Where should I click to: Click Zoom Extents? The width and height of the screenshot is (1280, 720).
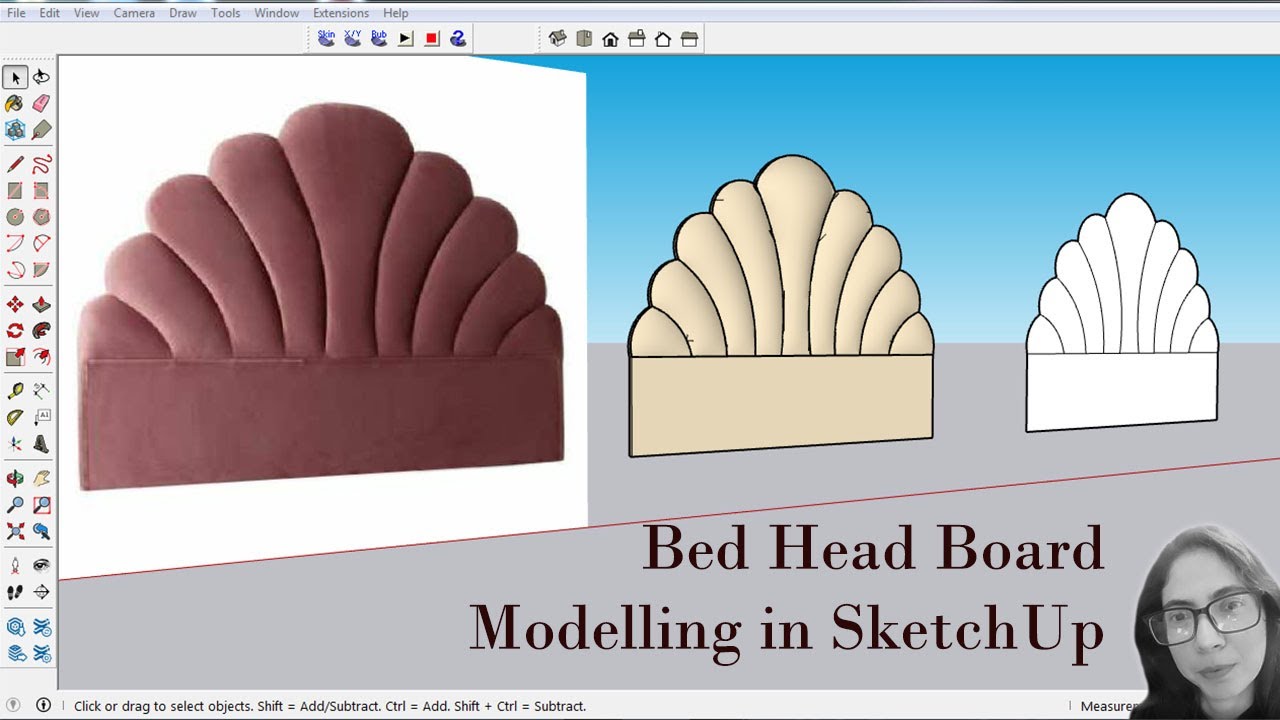coord(15,531)
